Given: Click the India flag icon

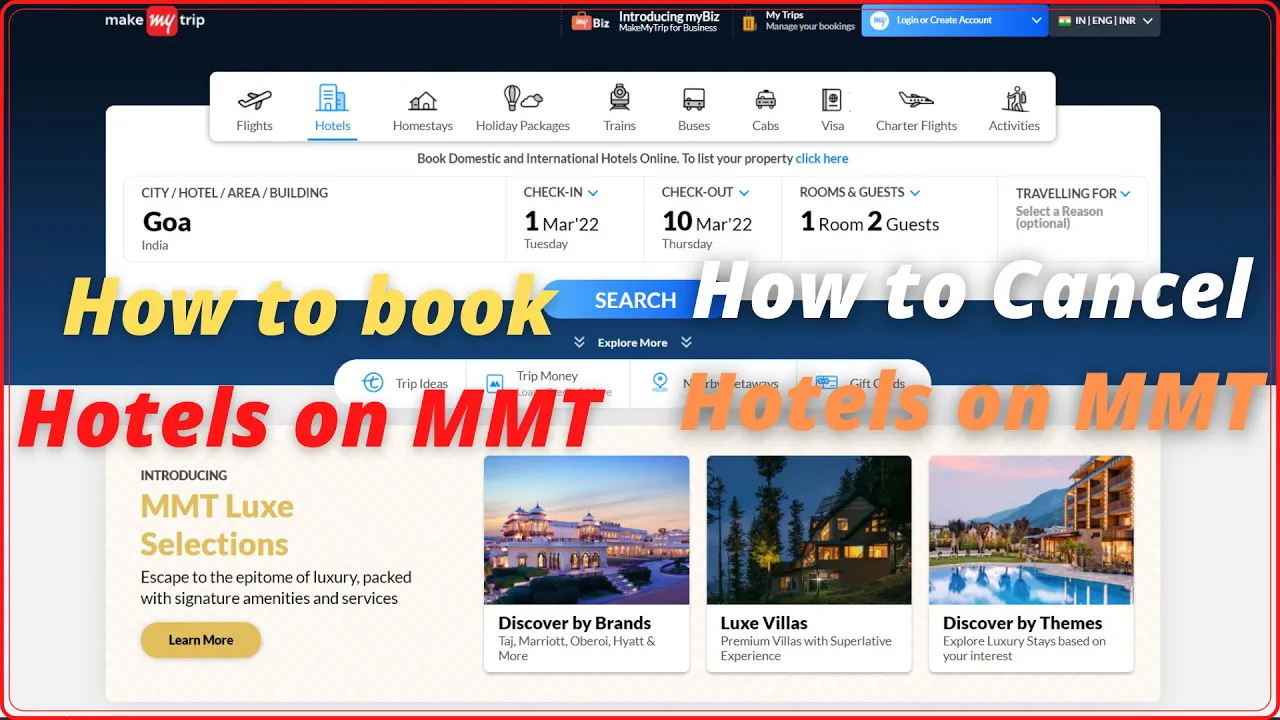Looking at the screenshot, I should click(x=1065, y=20).
